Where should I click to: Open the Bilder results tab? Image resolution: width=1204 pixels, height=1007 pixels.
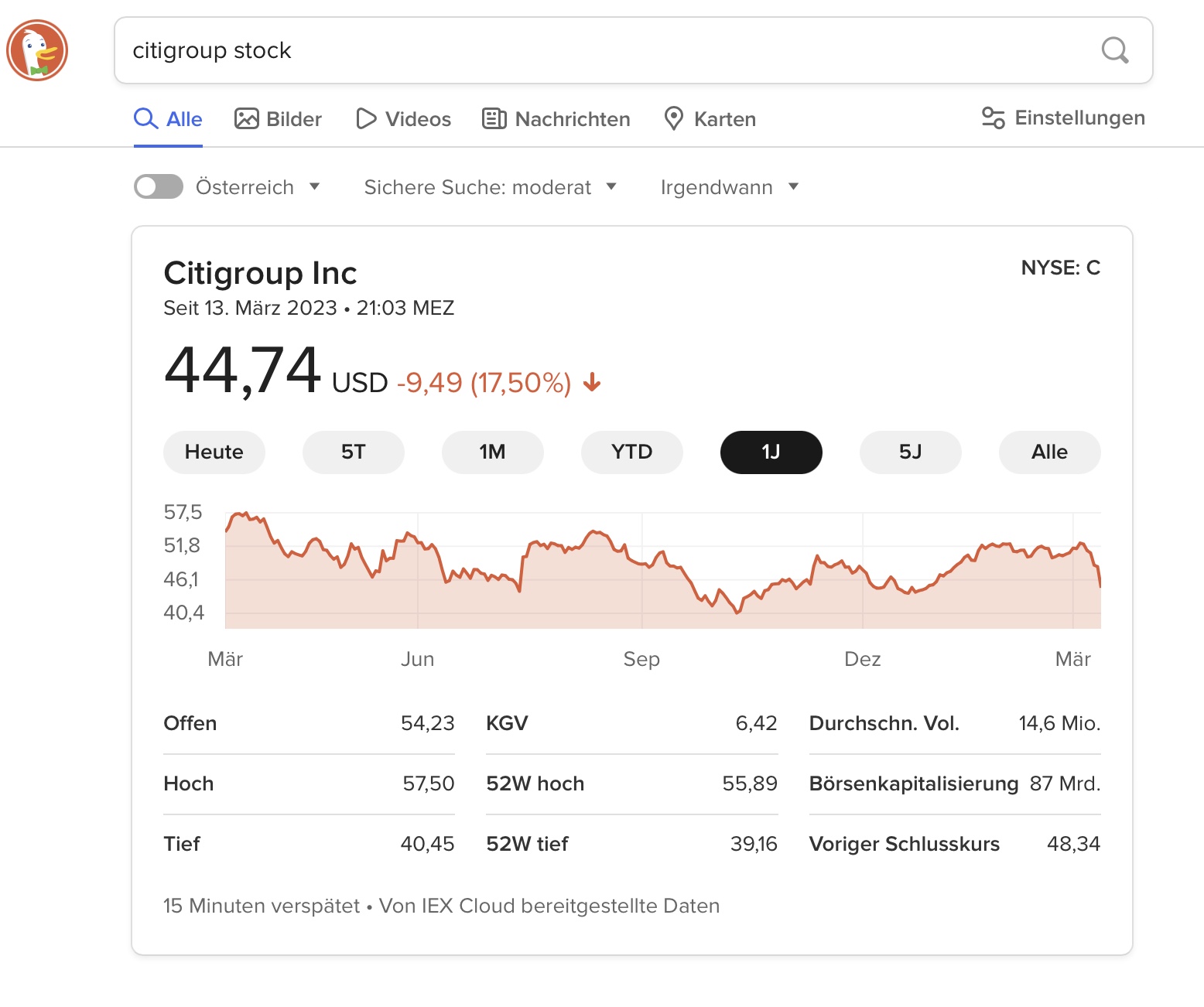click(278, 119)
